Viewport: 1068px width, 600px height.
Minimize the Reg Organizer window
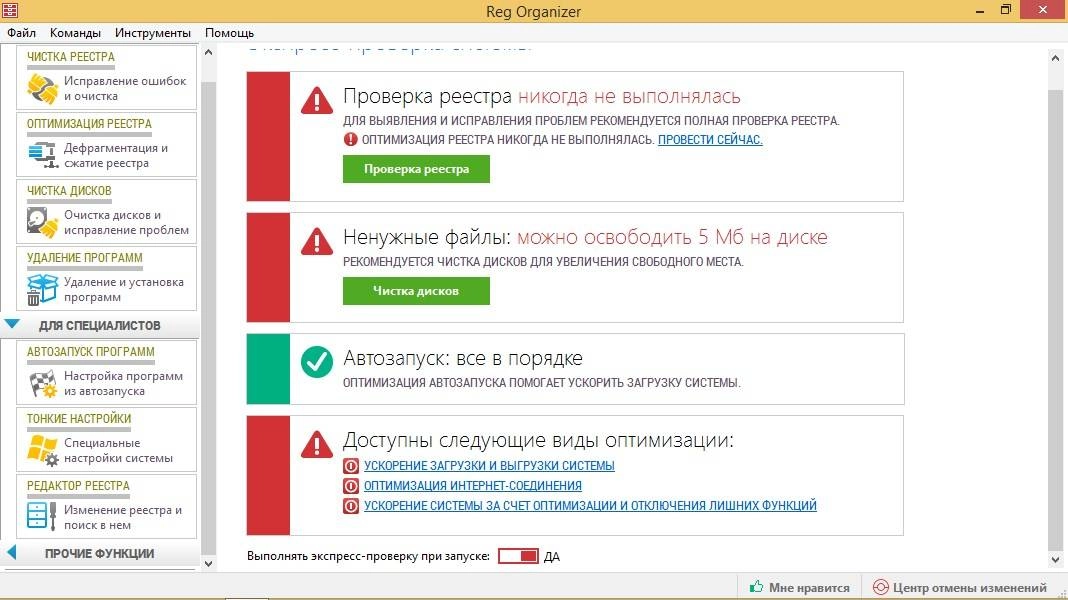click(x=979, y=10)
